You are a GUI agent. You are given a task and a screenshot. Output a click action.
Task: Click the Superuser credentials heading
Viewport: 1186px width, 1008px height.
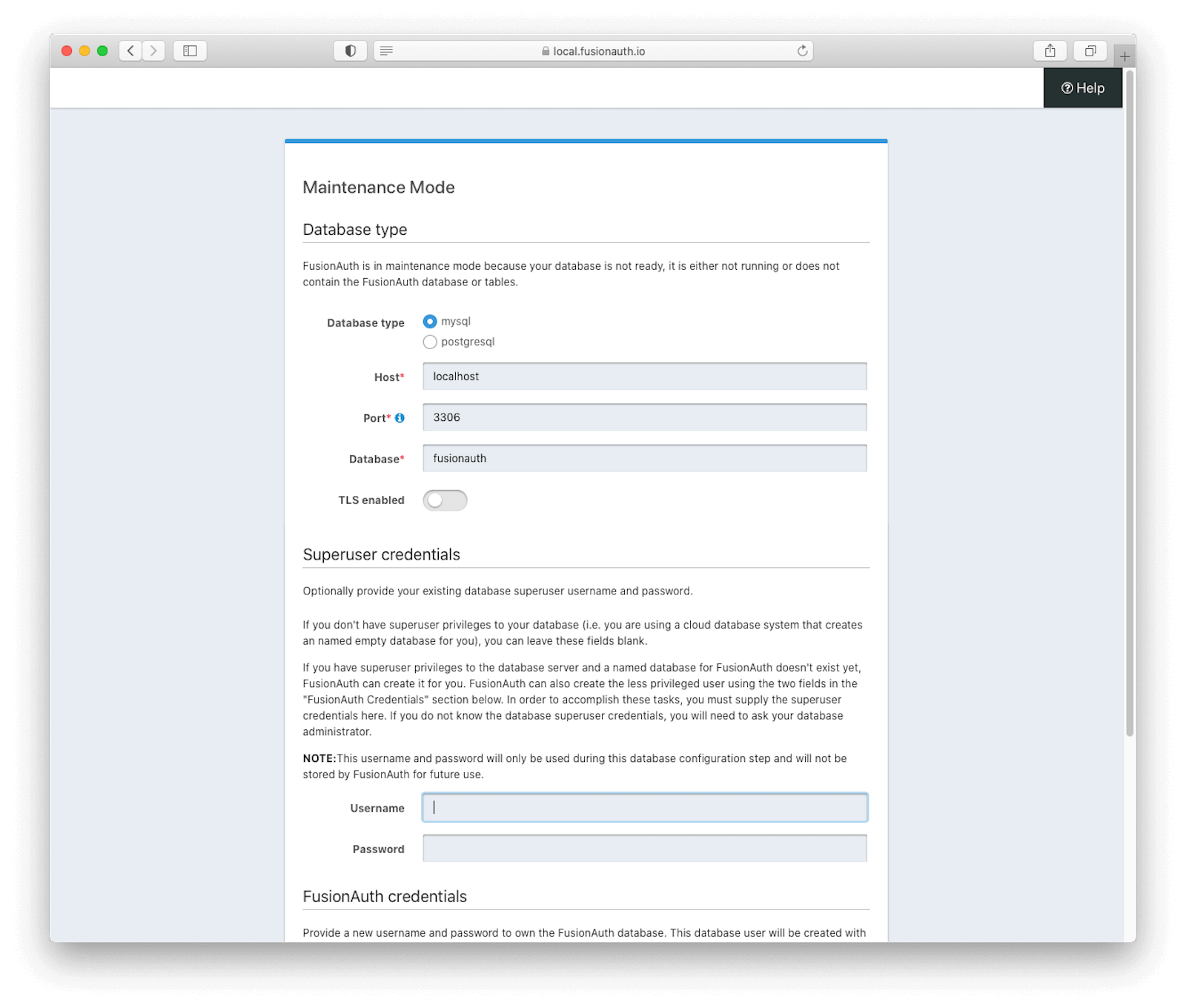[382, 554]
